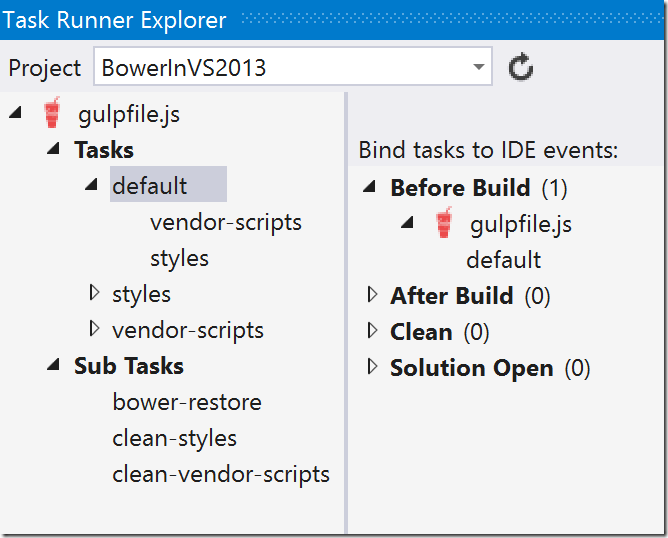Select the default task in Tasks
Image resolution: width=668 pixels, height=538 pixels.
pos(150,186)
